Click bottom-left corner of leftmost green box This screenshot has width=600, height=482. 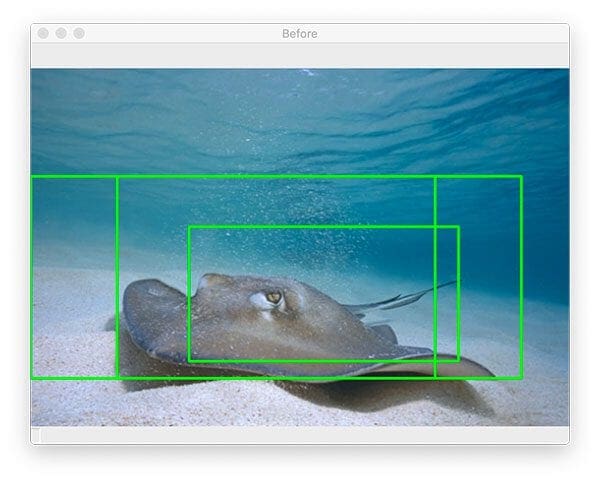[32, 378]
